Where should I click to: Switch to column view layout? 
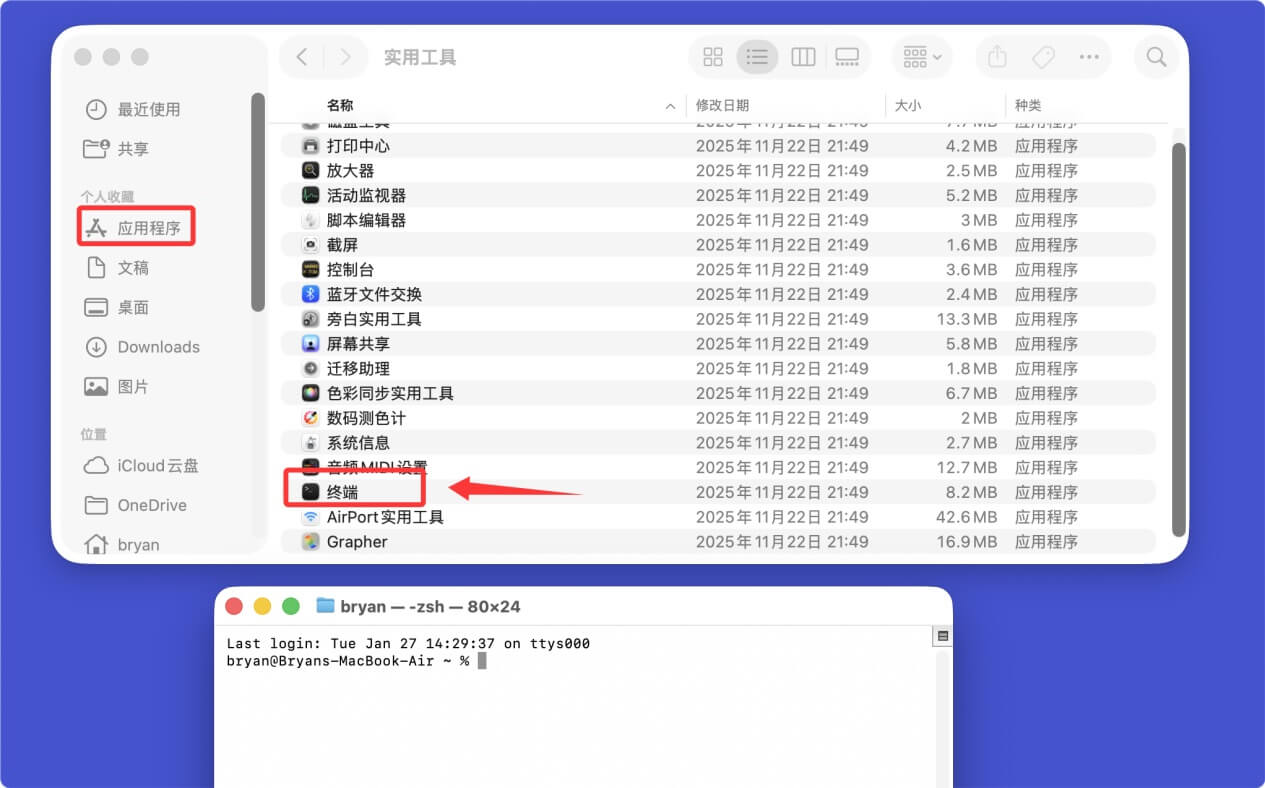point(803,57)
